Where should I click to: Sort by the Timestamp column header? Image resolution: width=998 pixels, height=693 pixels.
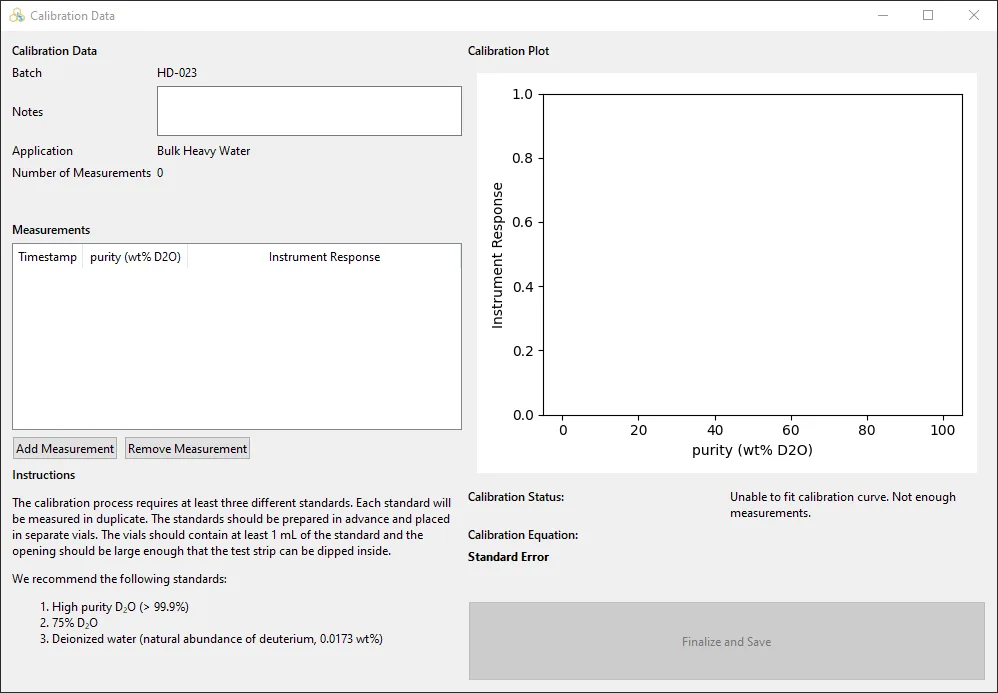coord(47,257)
